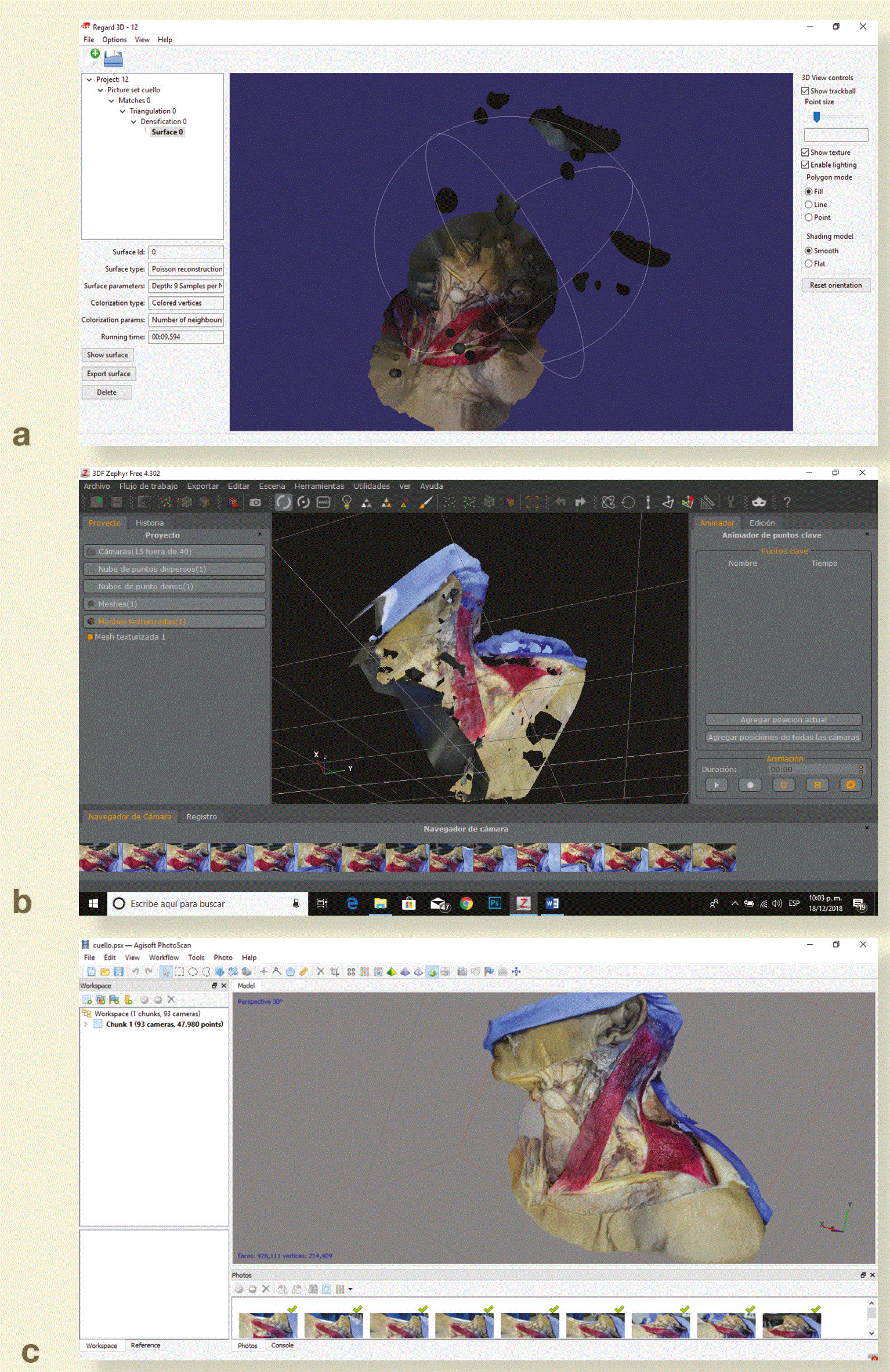The height and width of the screenshot is (1372, 890).
Task: Expand the Meshes(1) section in Zephyr project panel
Action: tap(174, 604)
